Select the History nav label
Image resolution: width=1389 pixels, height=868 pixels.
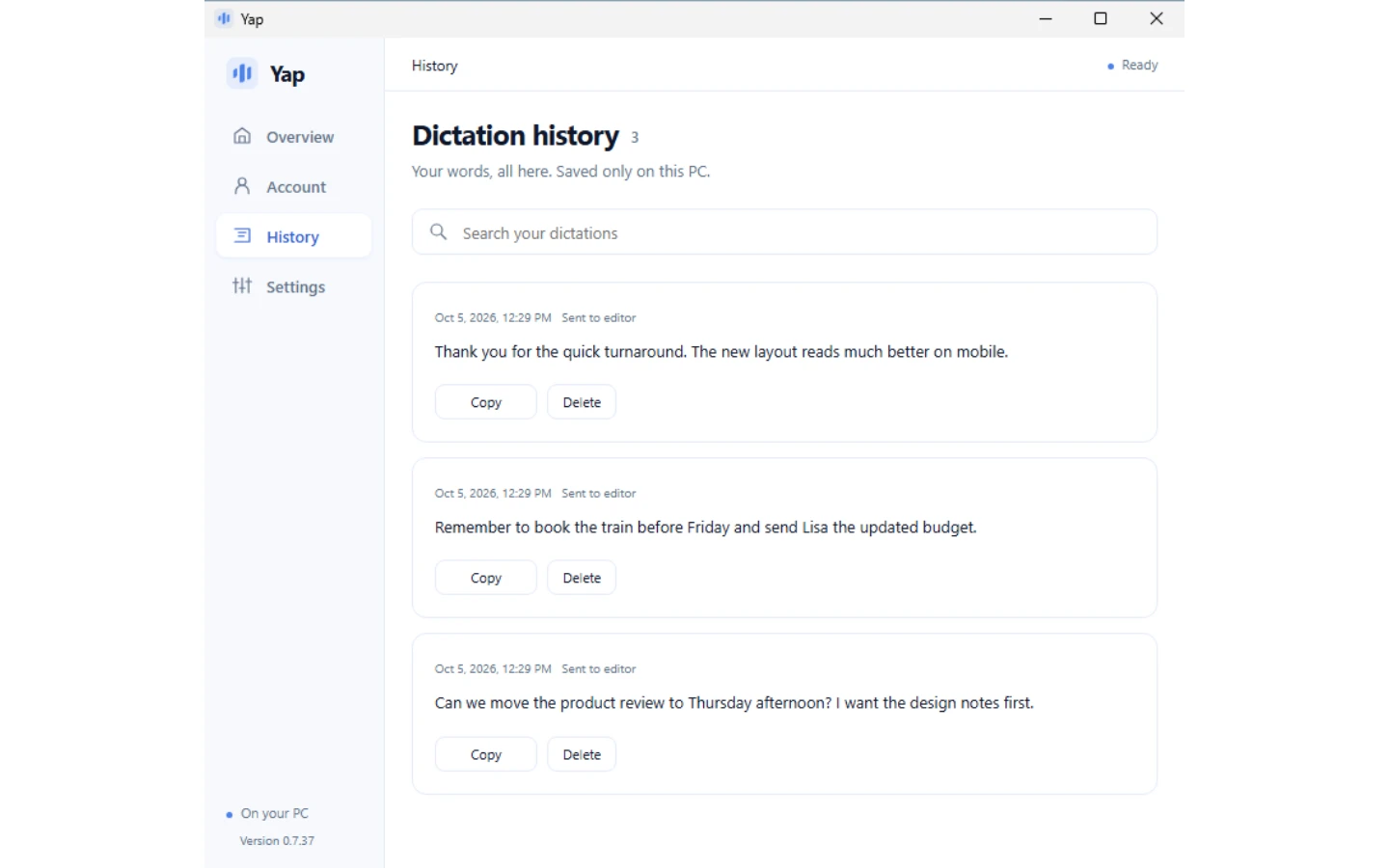pos(292,237)
